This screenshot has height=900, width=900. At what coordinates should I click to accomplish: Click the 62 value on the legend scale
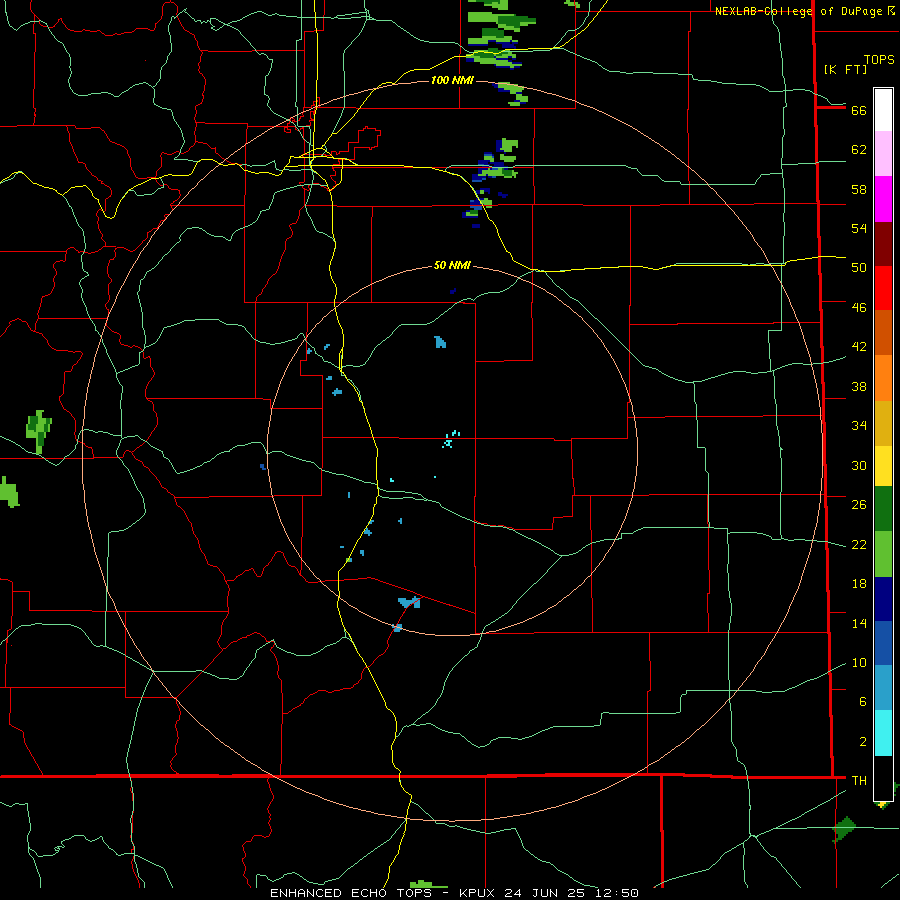(x=859, y=150)
